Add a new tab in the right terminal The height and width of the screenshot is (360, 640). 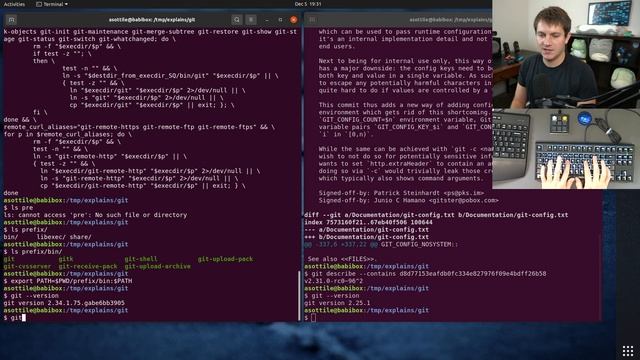(x=312, y=20)
